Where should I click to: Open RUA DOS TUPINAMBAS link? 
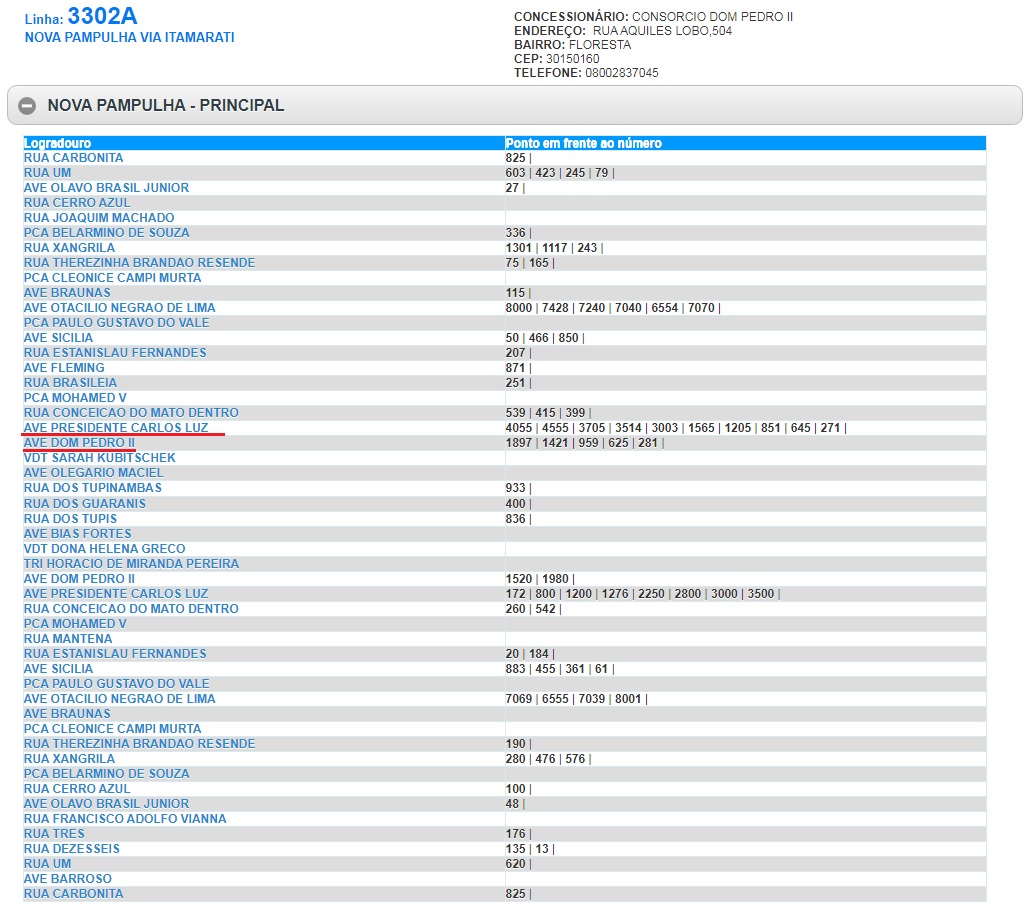pyautogui.click(x=93, y=488)
